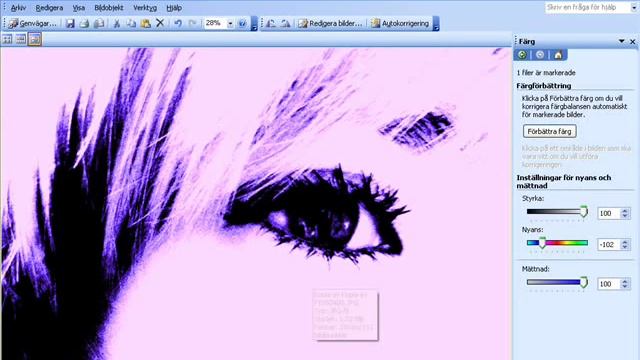Click the Mättnad value field
This screenshot has width=640, height=360.
click(609, 284)
